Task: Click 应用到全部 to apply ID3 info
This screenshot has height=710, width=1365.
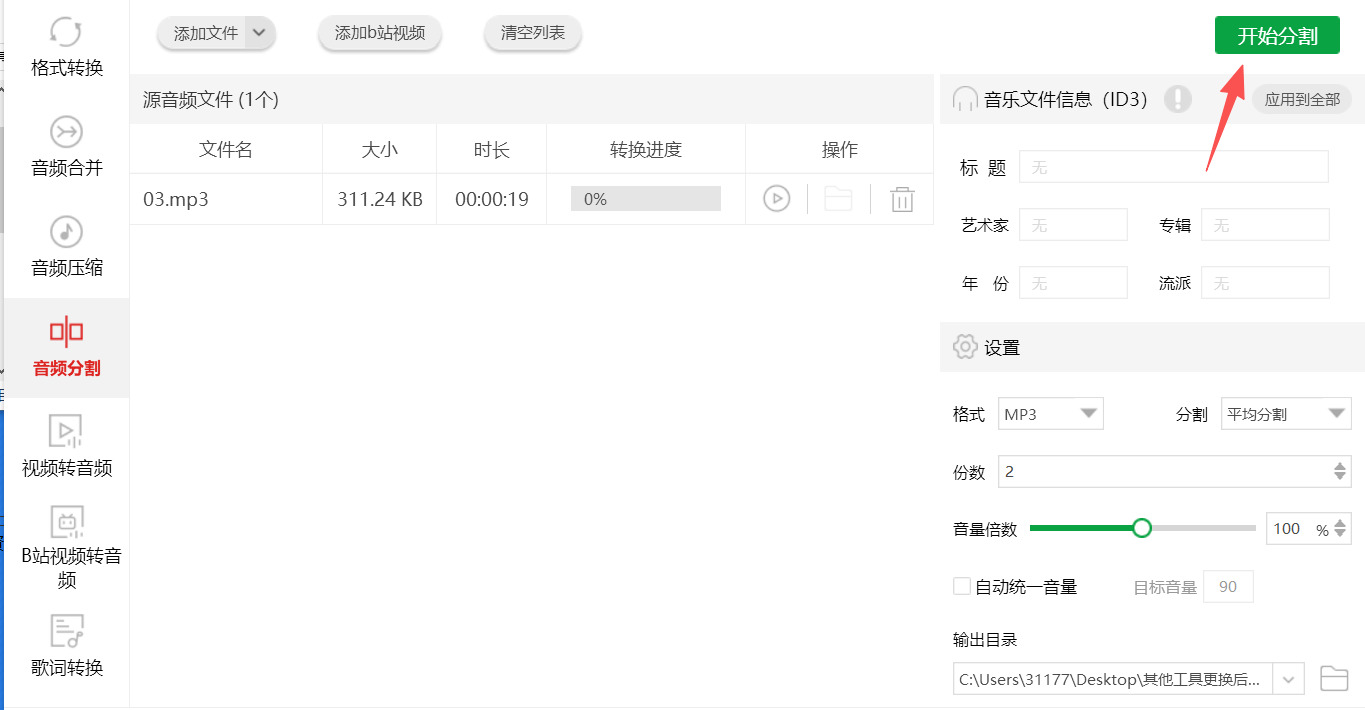Action: [1301, 99]
